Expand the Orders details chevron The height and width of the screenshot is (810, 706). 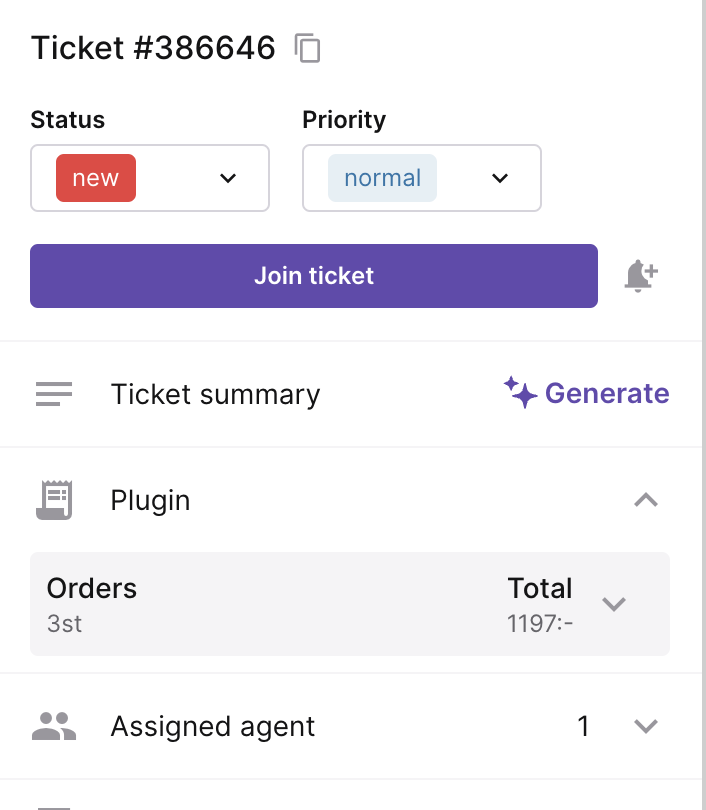point(614,604)
